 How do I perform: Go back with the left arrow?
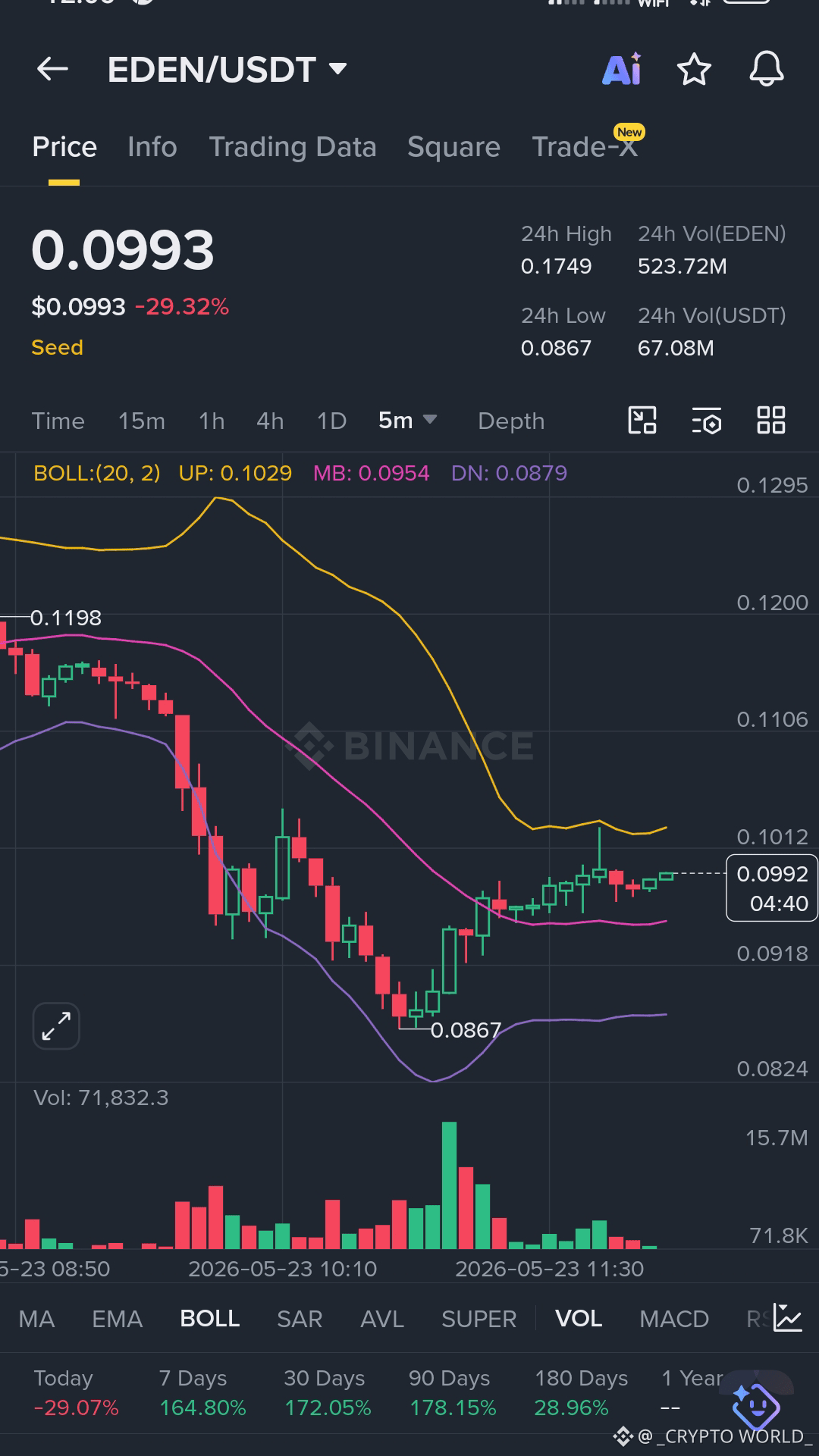(x=52, y=70)
